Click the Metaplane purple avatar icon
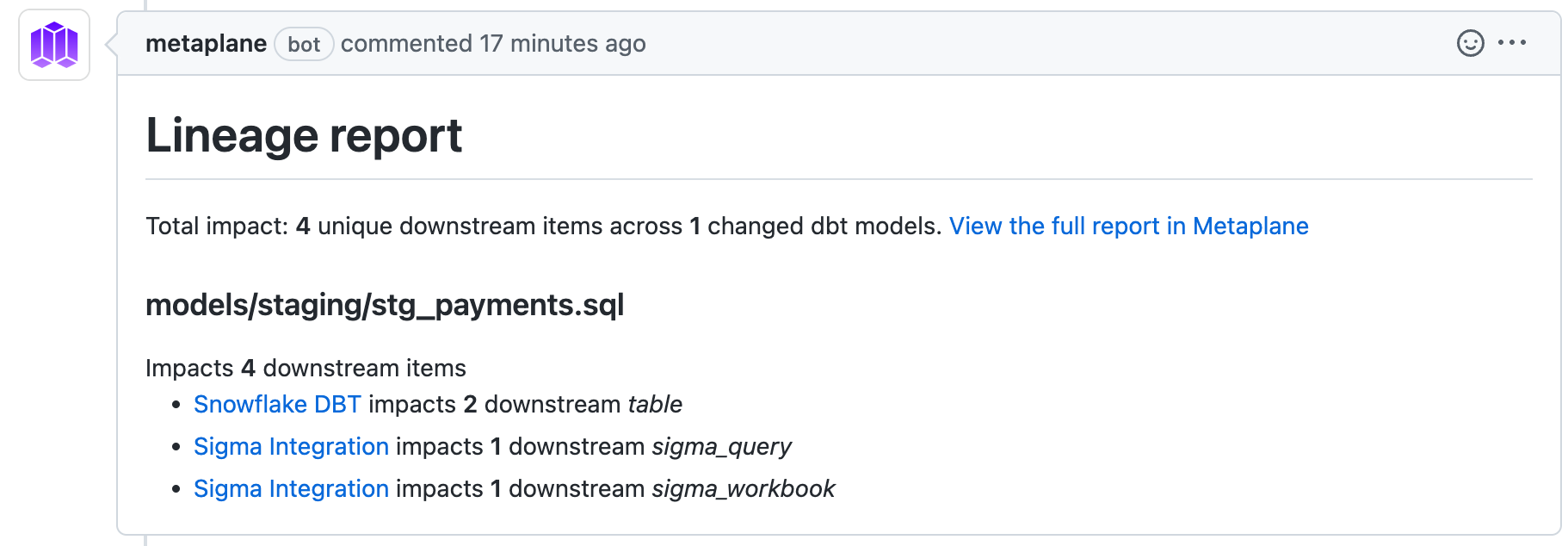 click(54, 45)
